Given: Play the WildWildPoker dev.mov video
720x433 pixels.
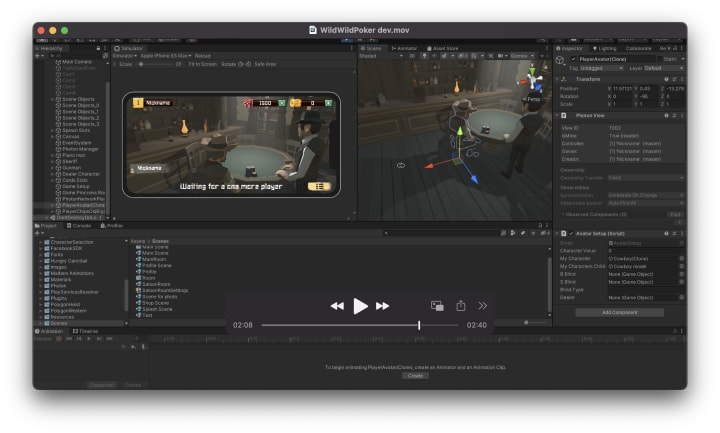Looking at the screenshot, I should pyautogui.click(x=360, y=306).
